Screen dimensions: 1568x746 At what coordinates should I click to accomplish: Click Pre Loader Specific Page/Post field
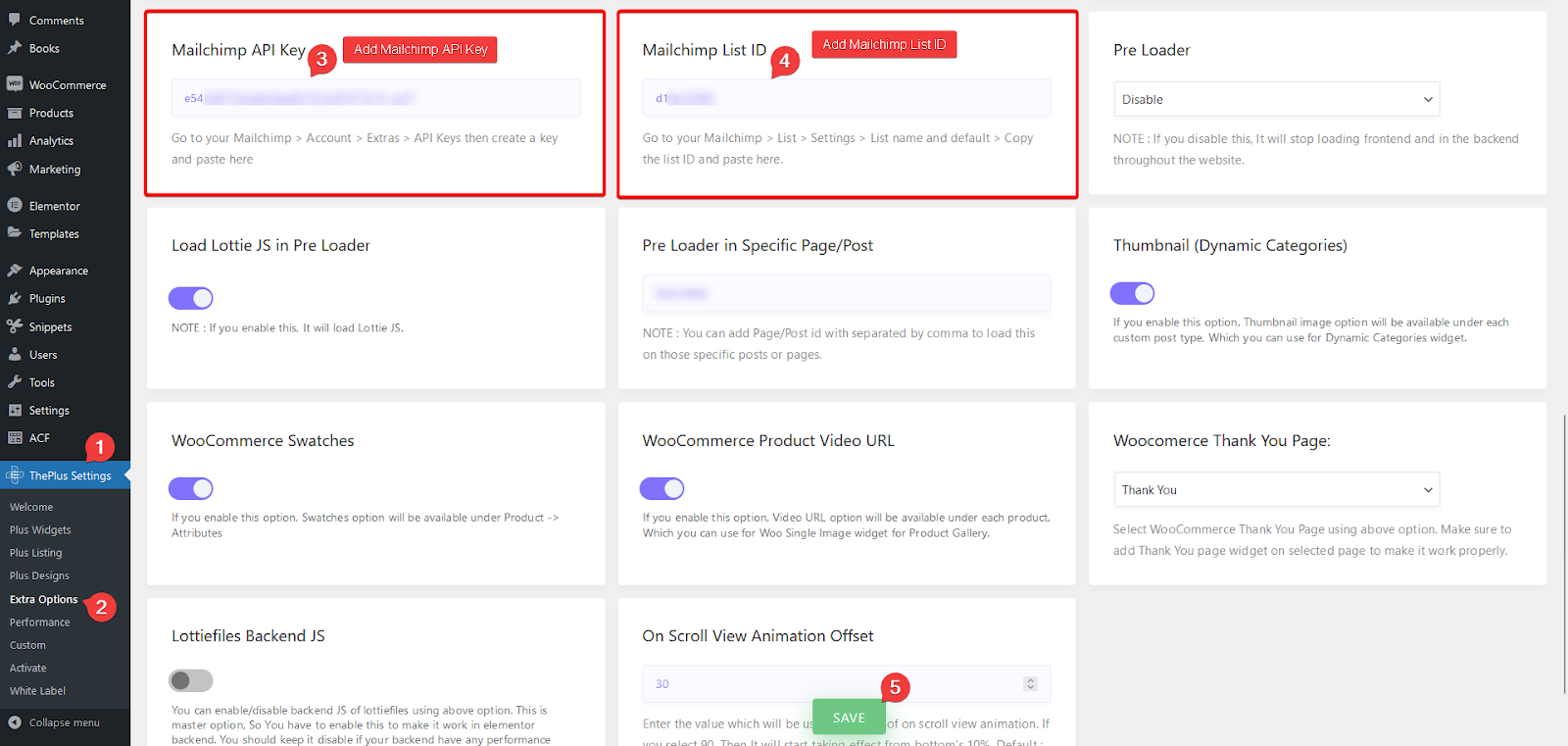point(847,293)
